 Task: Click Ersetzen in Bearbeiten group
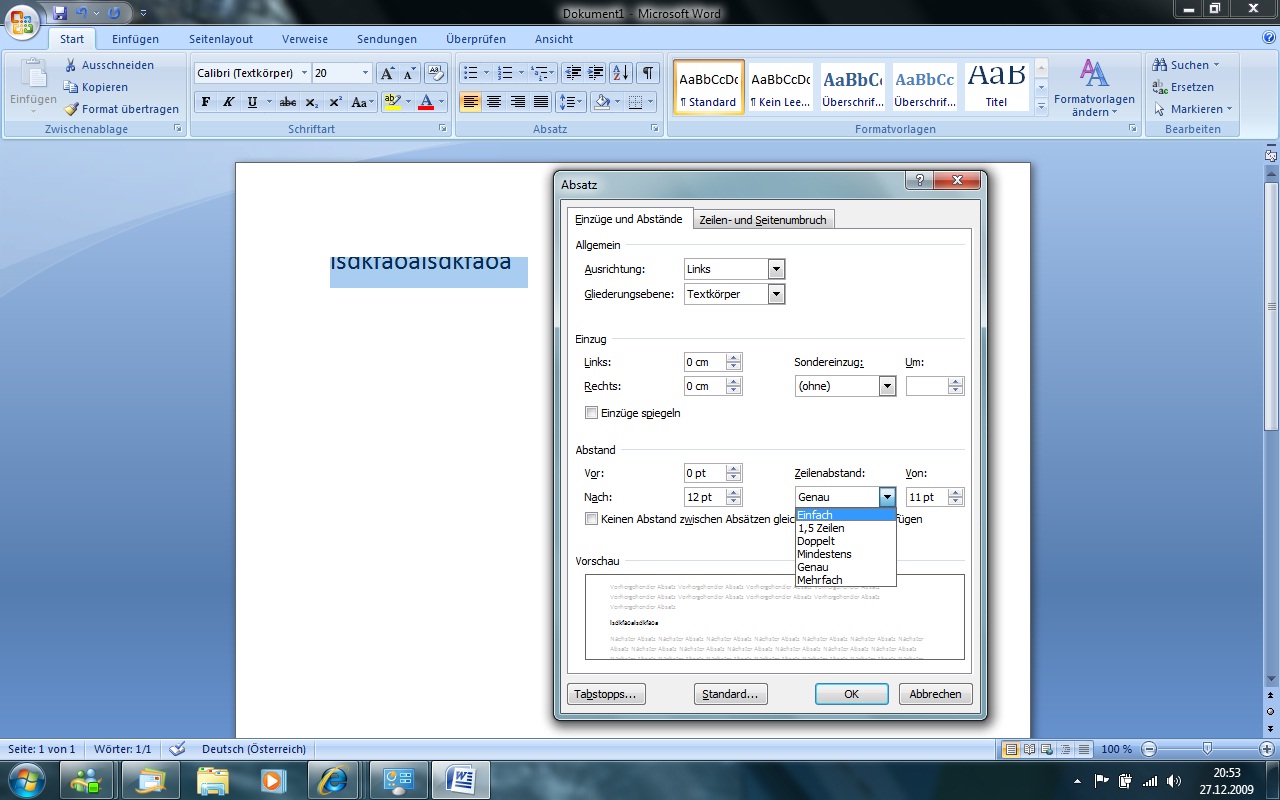[1183, 87]
